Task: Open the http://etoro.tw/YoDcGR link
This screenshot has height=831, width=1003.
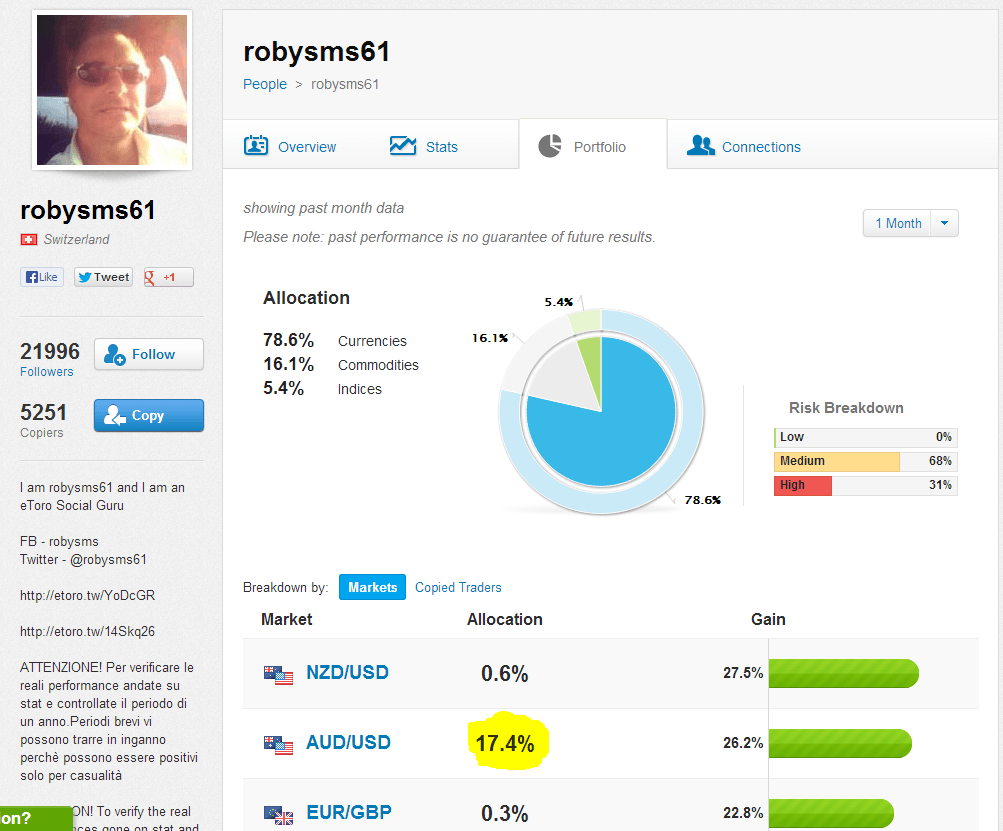Action: click(86, 595)
